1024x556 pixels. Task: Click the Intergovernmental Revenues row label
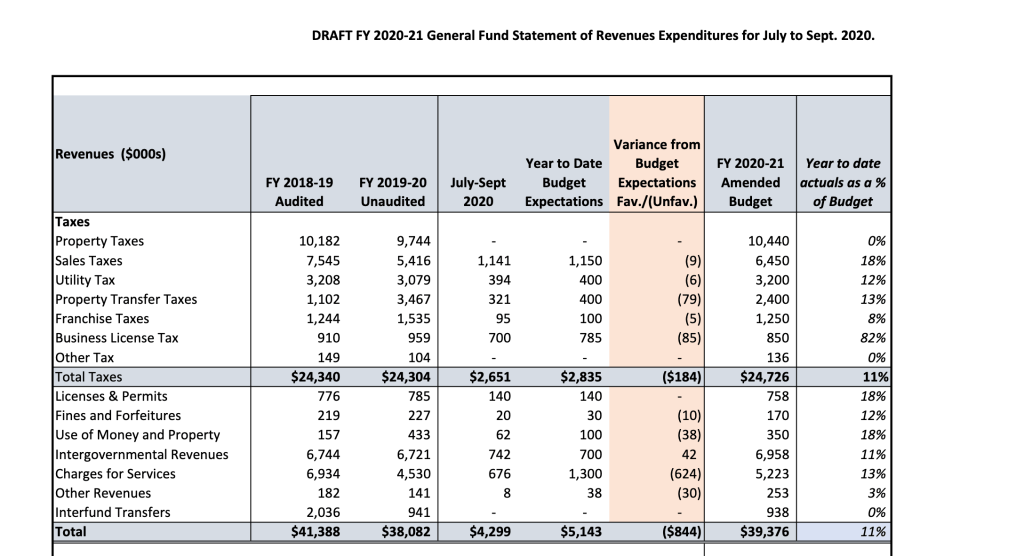pyautogui.click(x=142, y=455)
